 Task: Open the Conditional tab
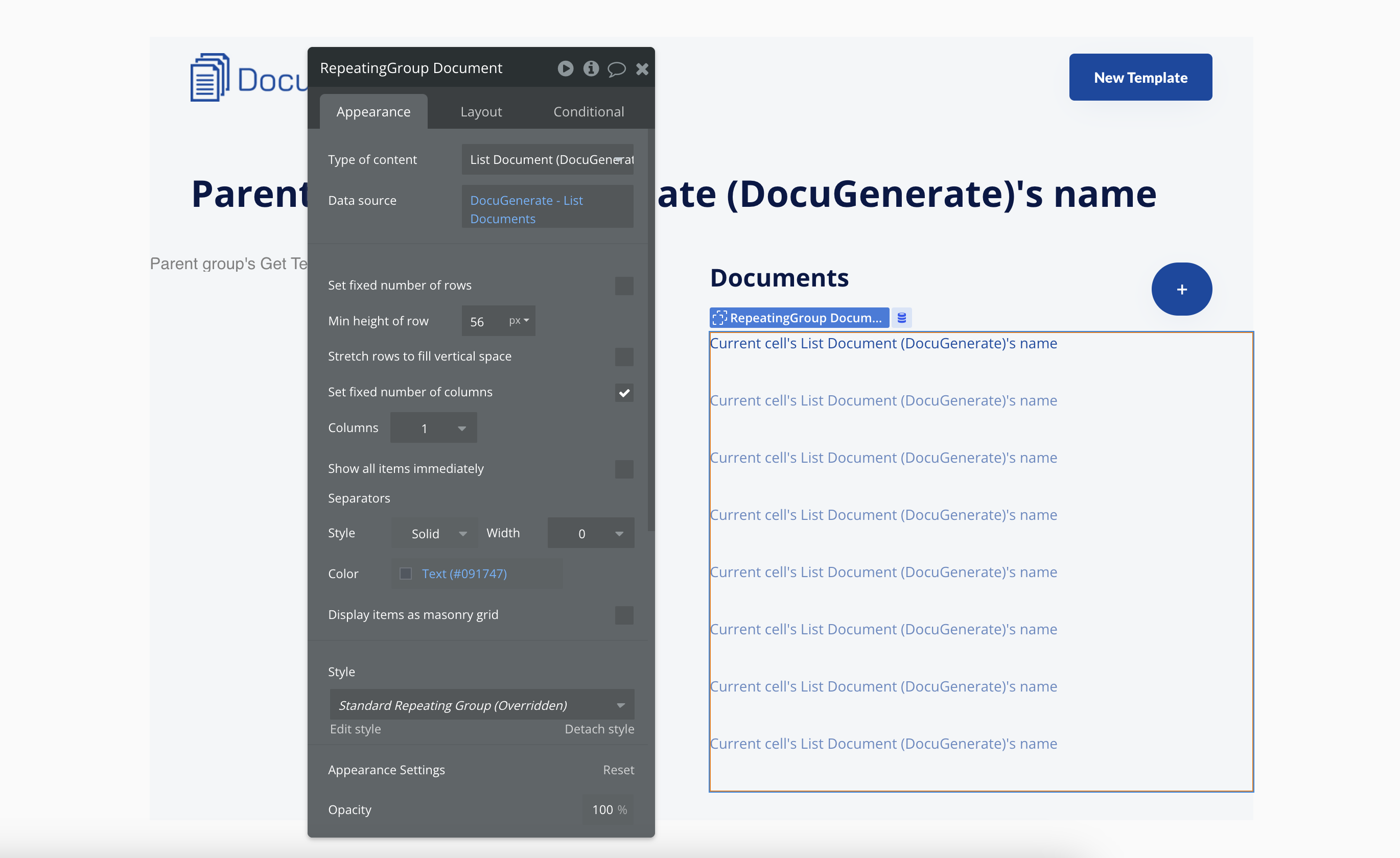click(x=589, y=112)
